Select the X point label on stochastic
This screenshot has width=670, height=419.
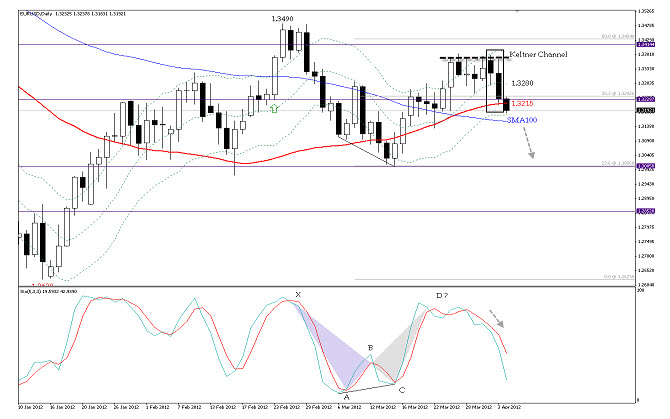[298, 294]
